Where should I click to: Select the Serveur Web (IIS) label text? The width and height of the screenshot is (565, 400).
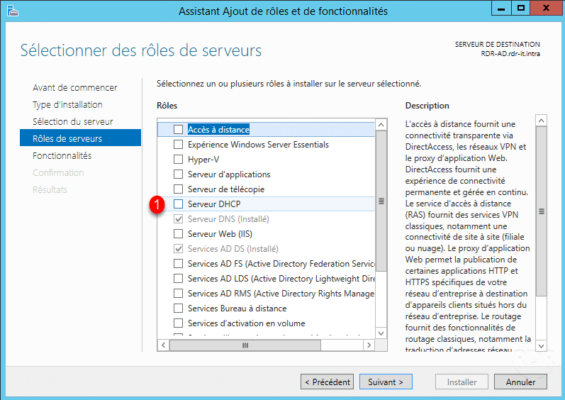click(220, 234)
